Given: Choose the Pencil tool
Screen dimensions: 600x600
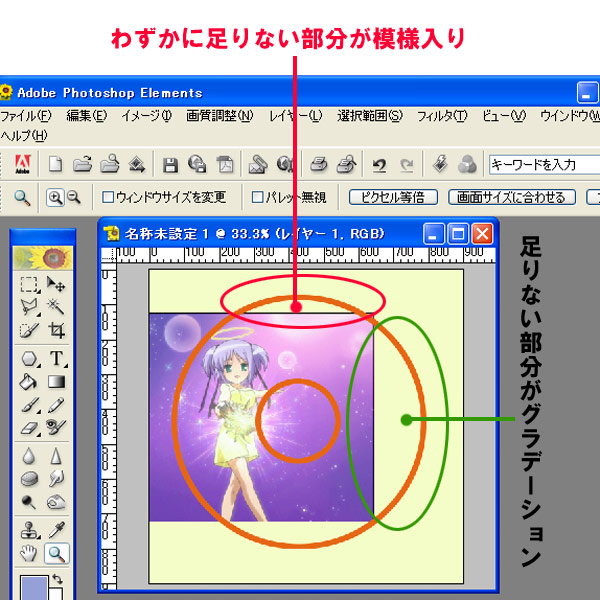Looking at the screenshot, I should tap(56, 405).
